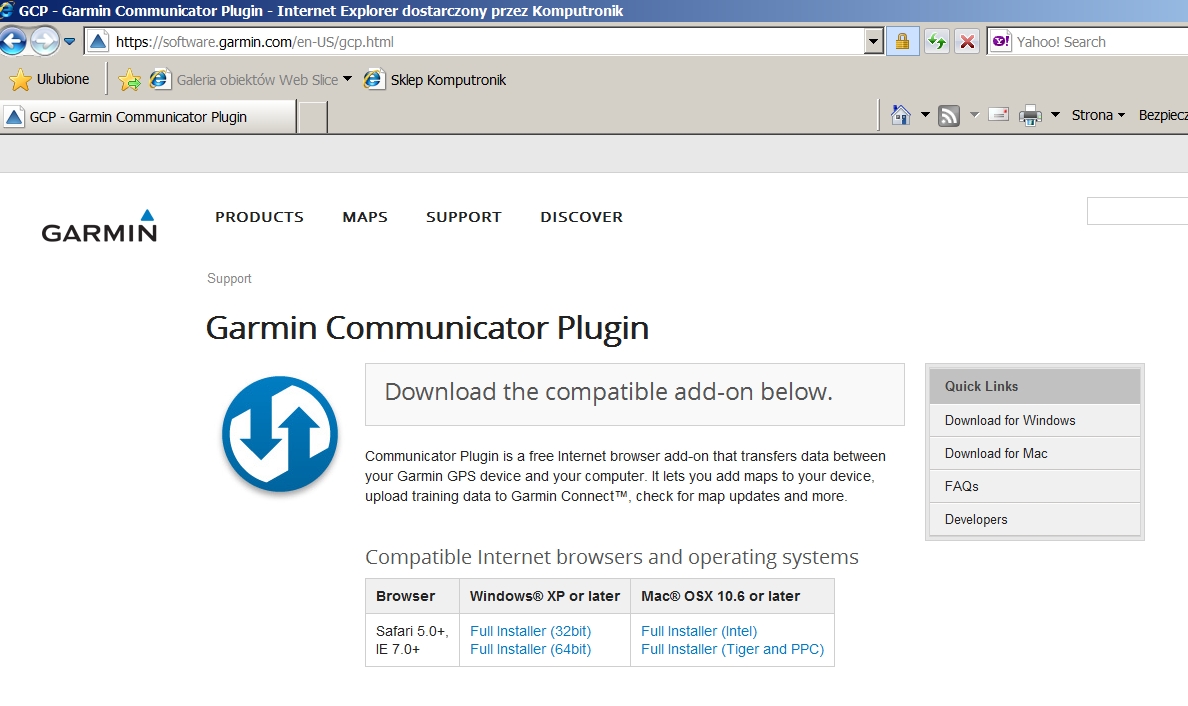Open DISCOVER navigation menu
Image resolution: width=1188 pixels, height=706 pixels.
point(581,217)
